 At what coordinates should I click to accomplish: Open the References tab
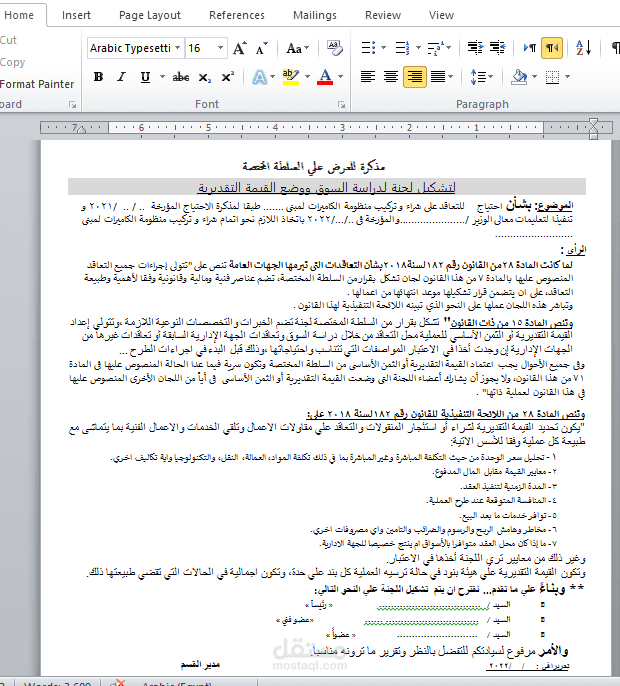237,15
